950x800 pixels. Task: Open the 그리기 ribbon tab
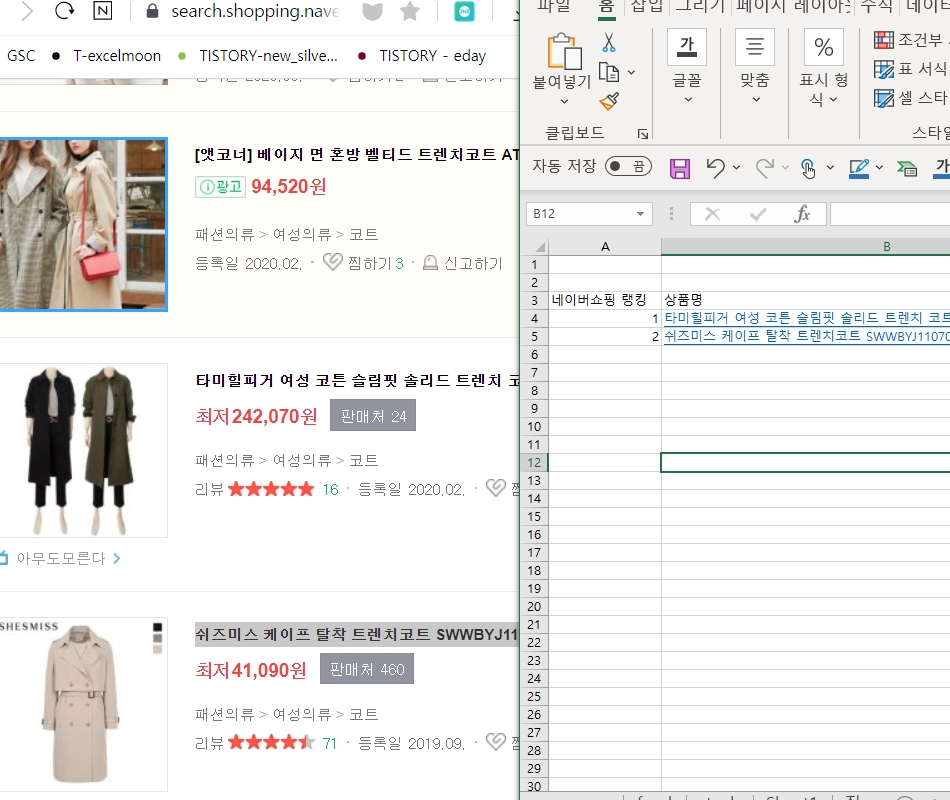tap(700, 6)
